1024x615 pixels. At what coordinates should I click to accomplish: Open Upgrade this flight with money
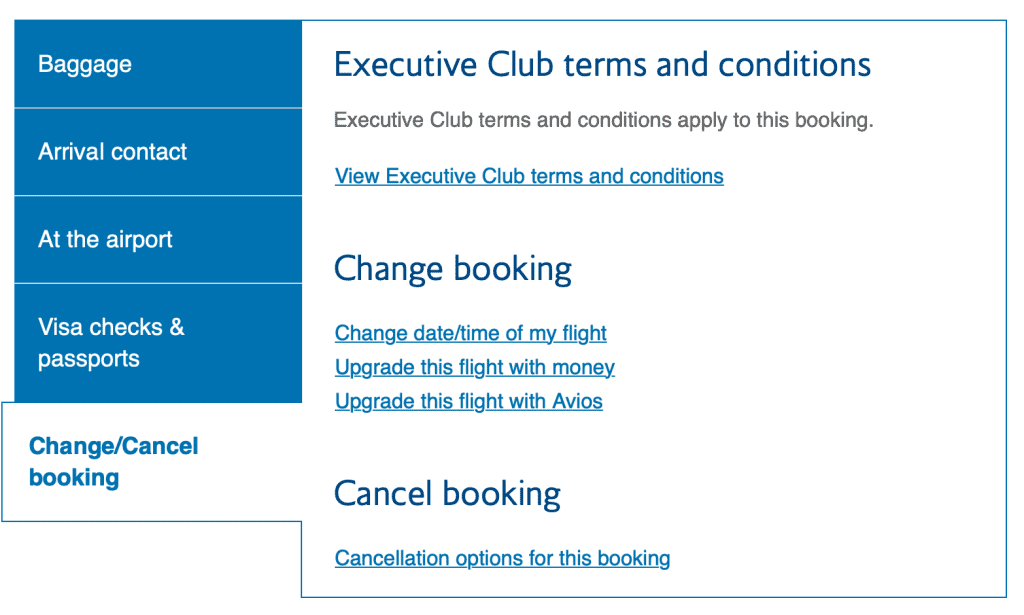click(x=475, y=368)
